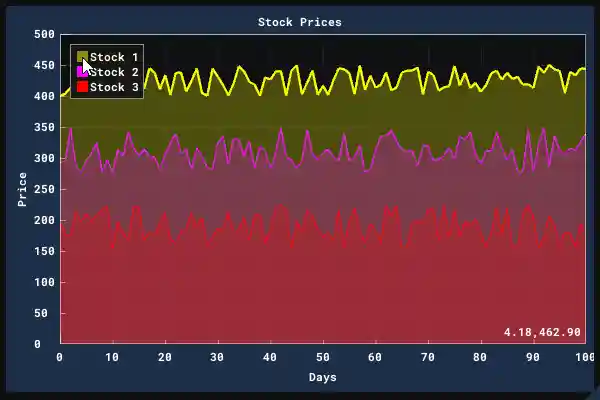Screen dimensions: 600x400
Task: Click the yellow Stock 1 line near day 50
Action: [322, 90]
